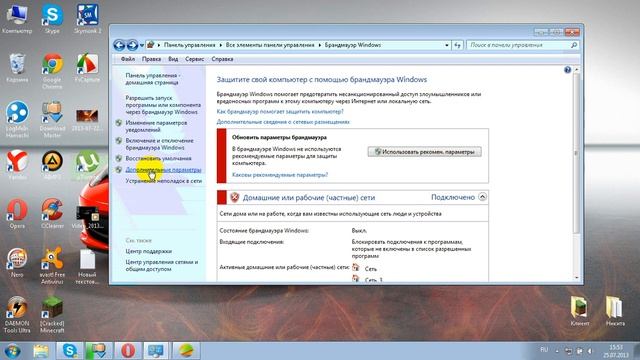Viewport: 640px width, 360px height.
Task: Open the Справка menu
Action: [222, 59]
